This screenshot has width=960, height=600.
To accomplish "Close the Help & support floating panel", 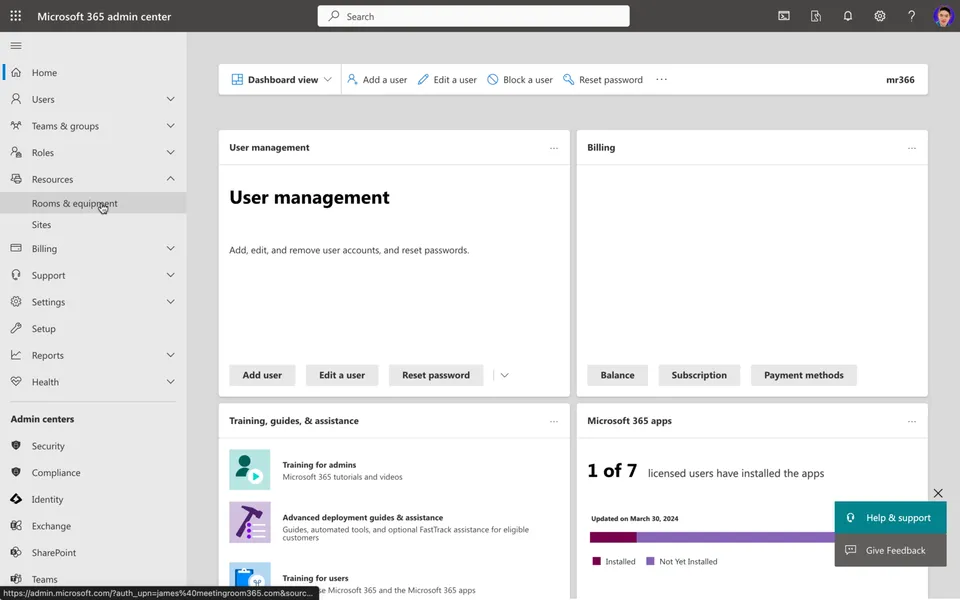I will coord(938,493).
